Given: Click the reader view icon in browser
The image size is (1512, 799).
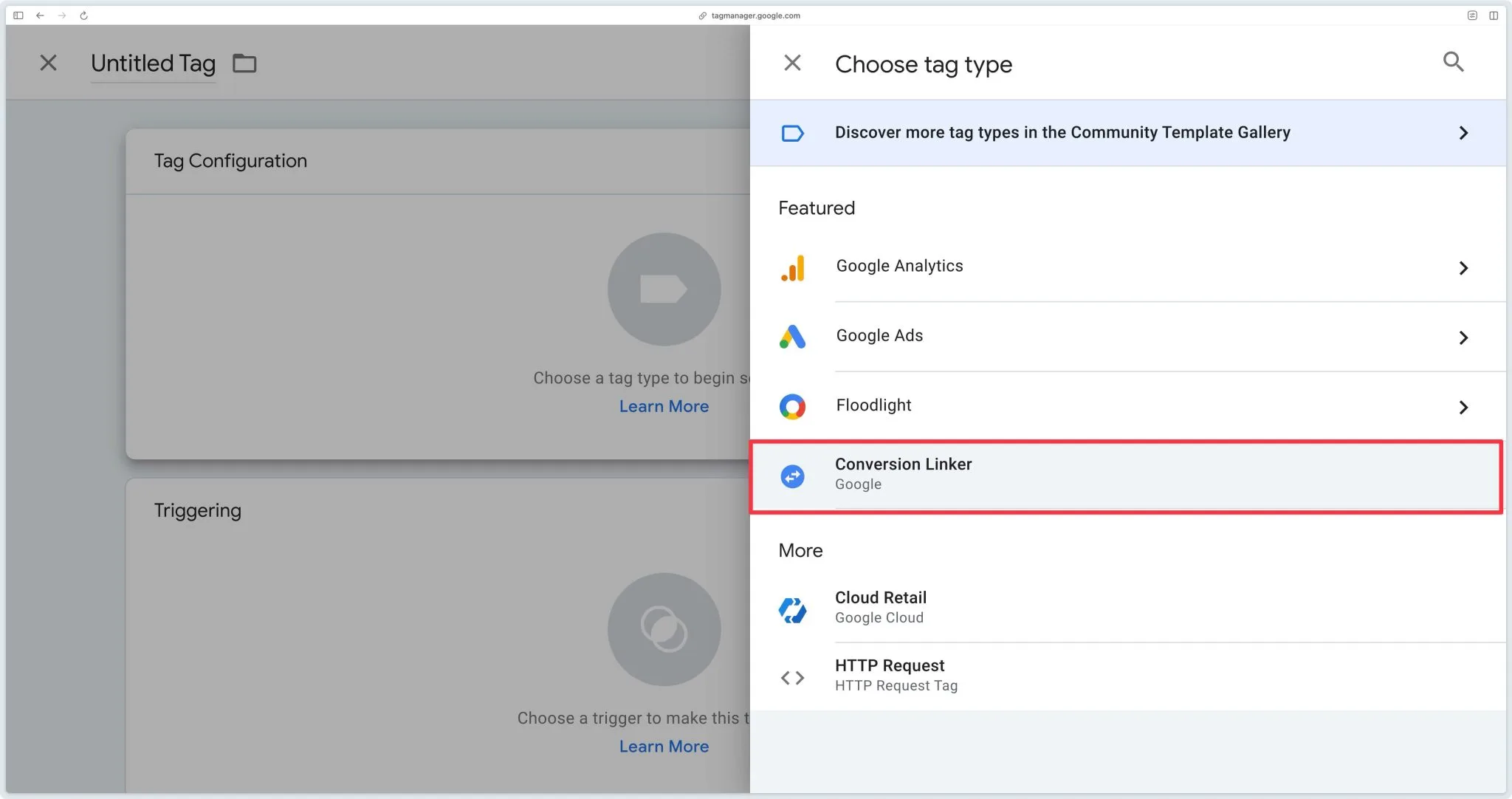Looking at the screenshot, I should 1472,16.
